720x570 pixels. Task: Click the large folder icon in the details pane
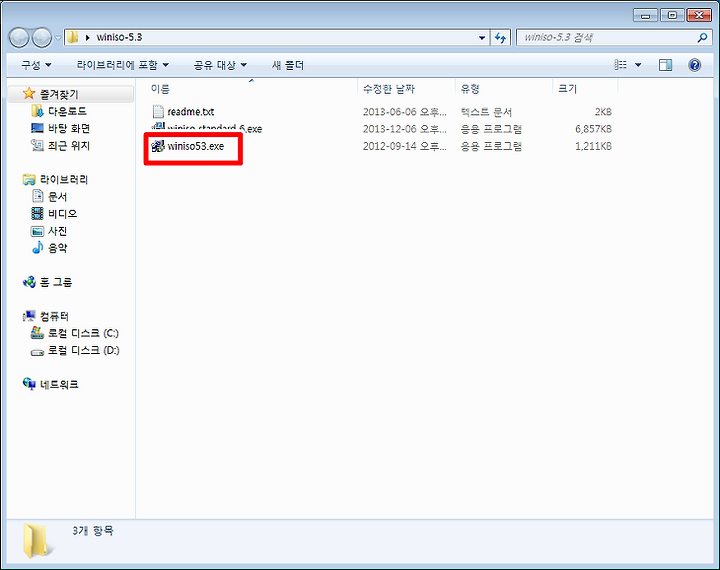click(37, 540)
